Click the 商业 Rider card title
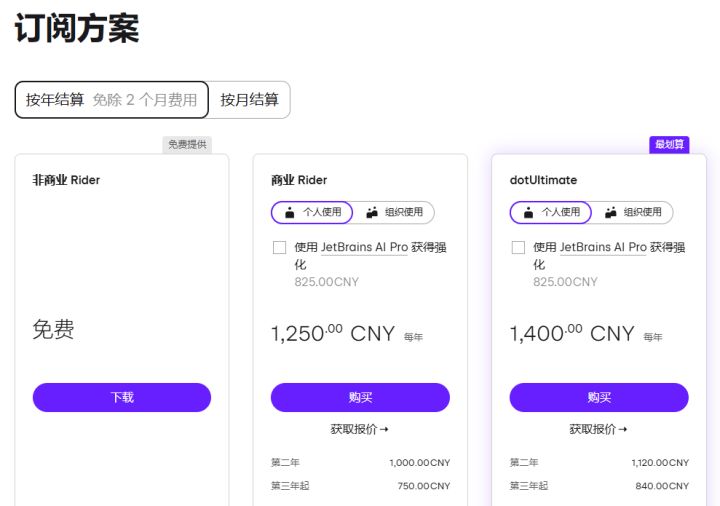The image size is (720, 506). coord(299,180)
